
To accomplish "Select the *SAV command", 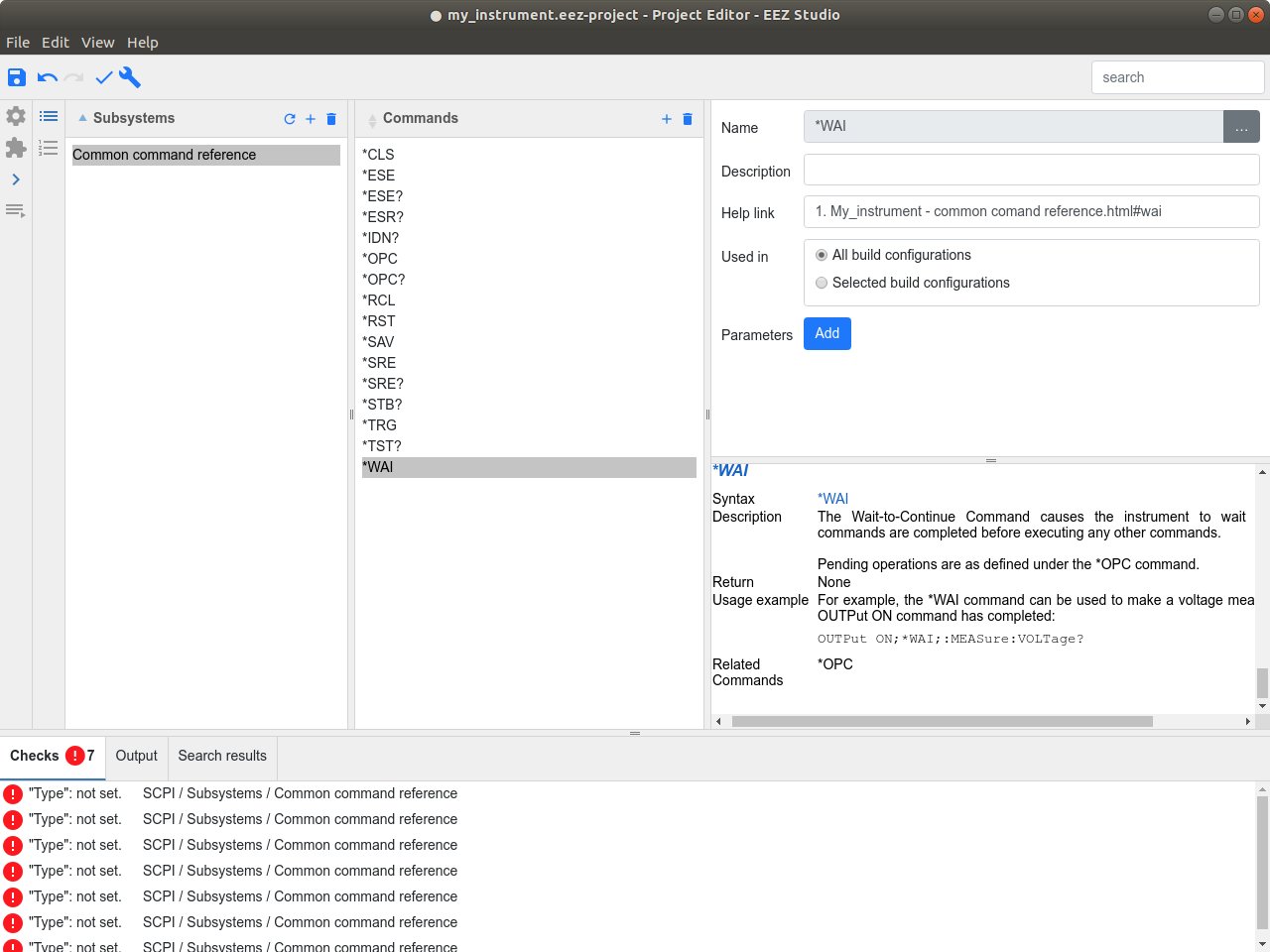I will [529, 342].
